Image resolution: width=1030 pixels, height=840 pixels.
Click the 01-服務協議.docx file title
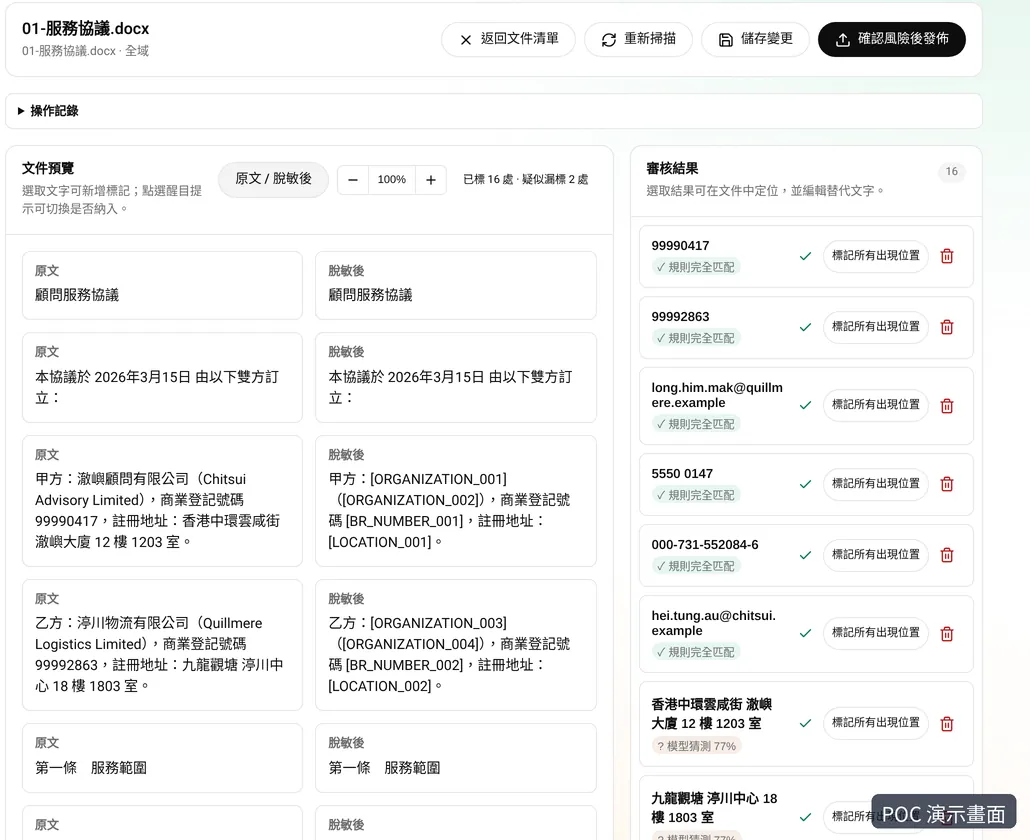click(85, 29)
